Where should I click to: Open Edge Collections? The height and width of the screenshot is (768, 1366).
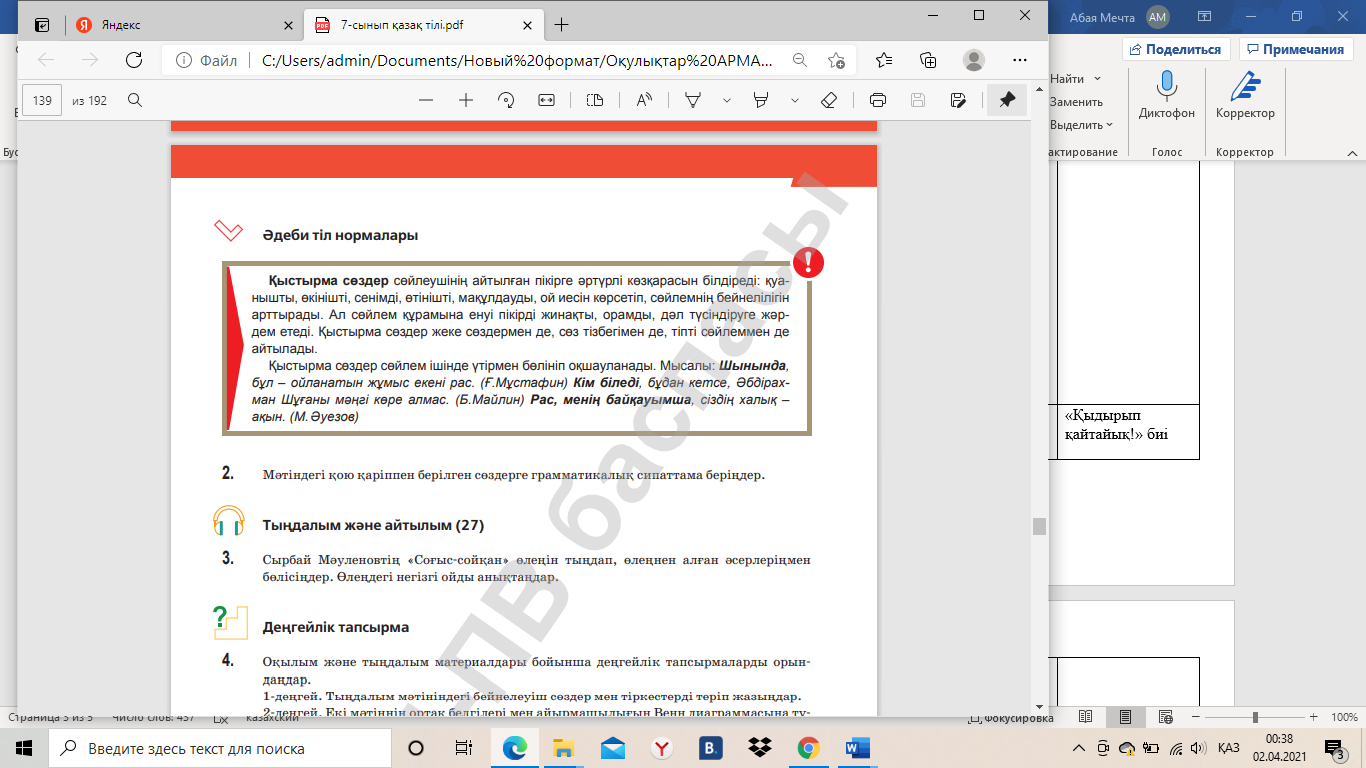[928, 60]
